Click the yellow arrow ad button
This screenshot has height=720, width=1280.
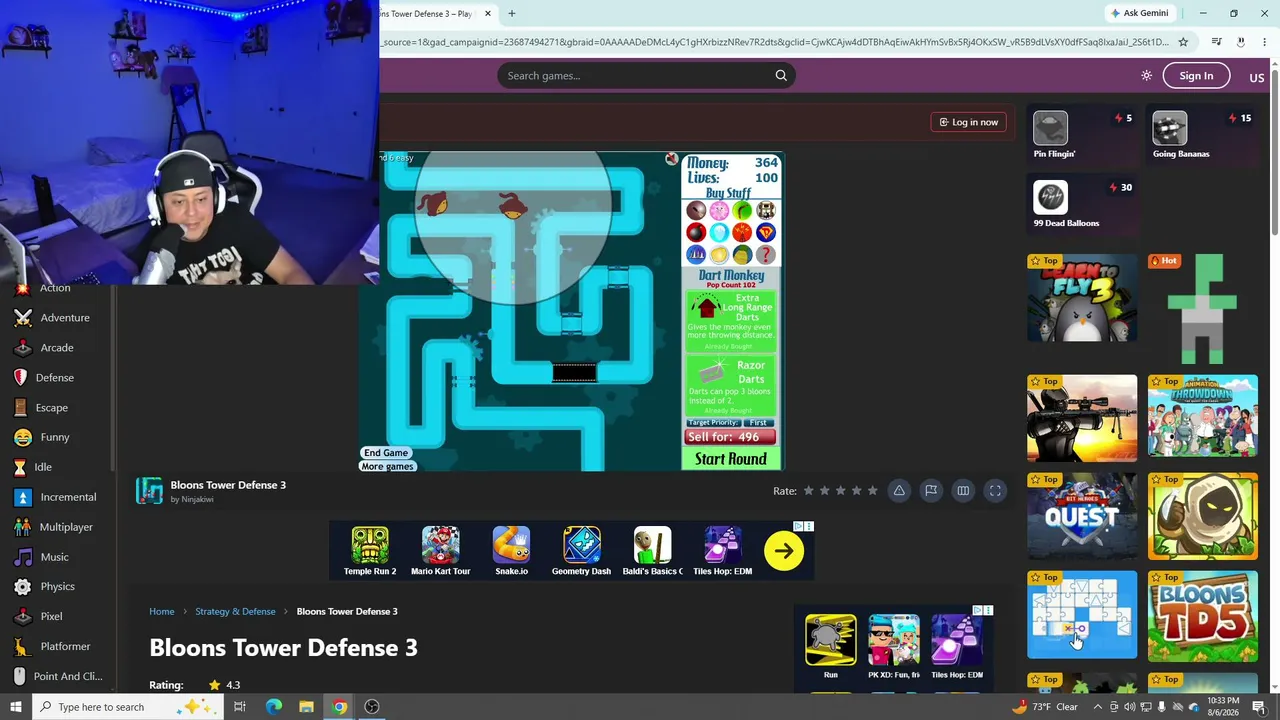pyautogui.click(x=784, y=551)
